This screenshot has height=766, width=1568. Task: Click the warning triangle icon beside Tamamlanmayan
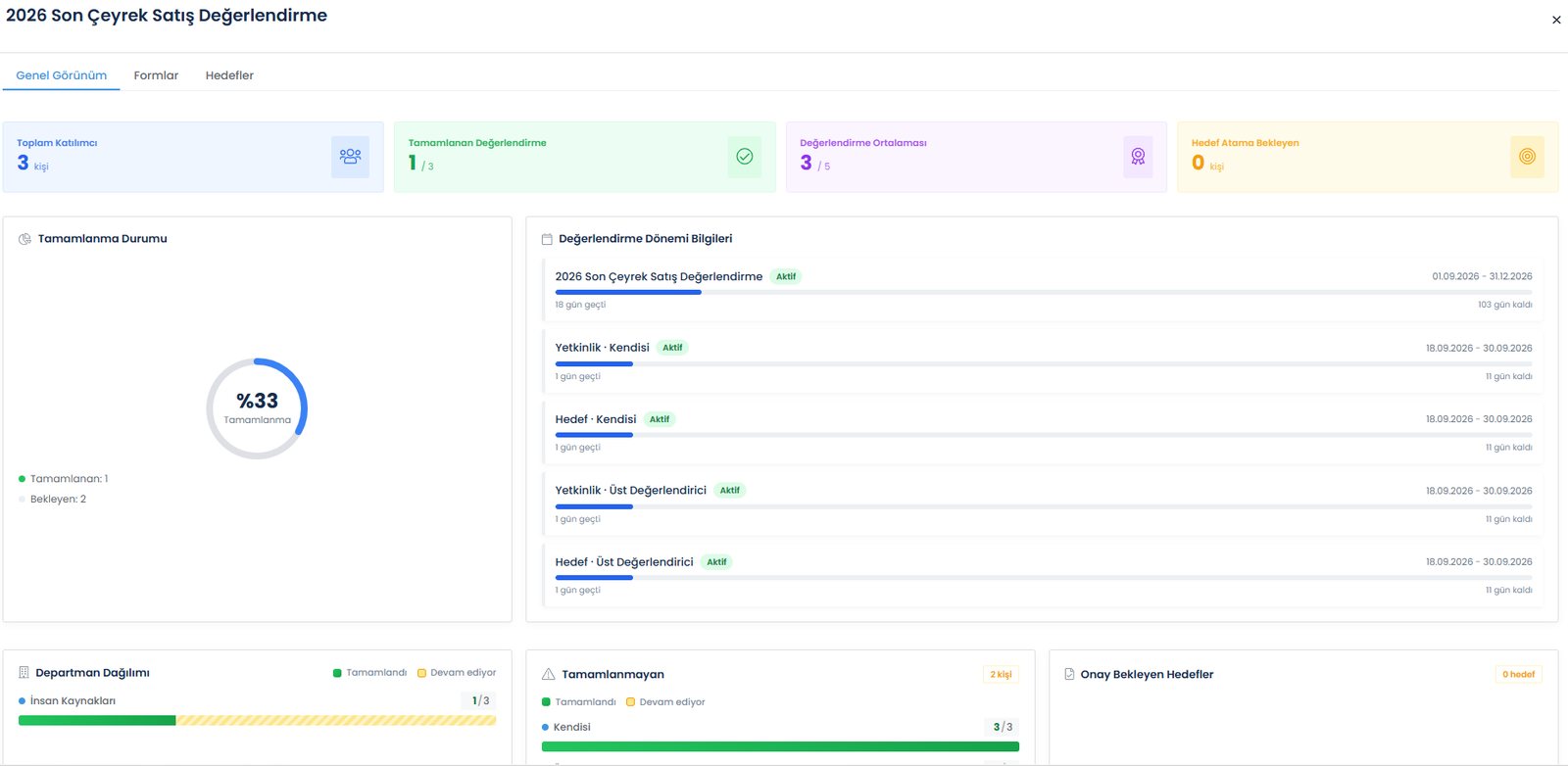pos(549,674)
